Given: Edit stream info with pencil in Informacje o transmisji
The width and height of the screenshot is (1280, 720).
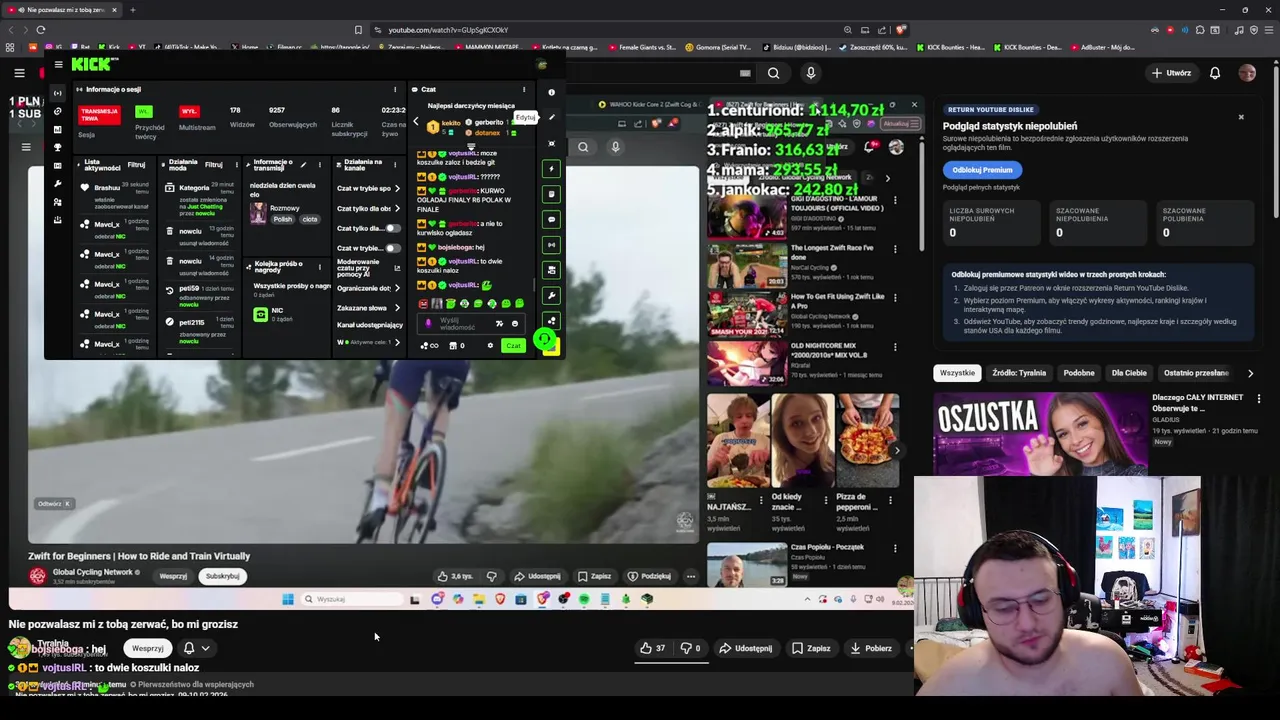Looking at the screenshot, I should [x=303, y=165].
